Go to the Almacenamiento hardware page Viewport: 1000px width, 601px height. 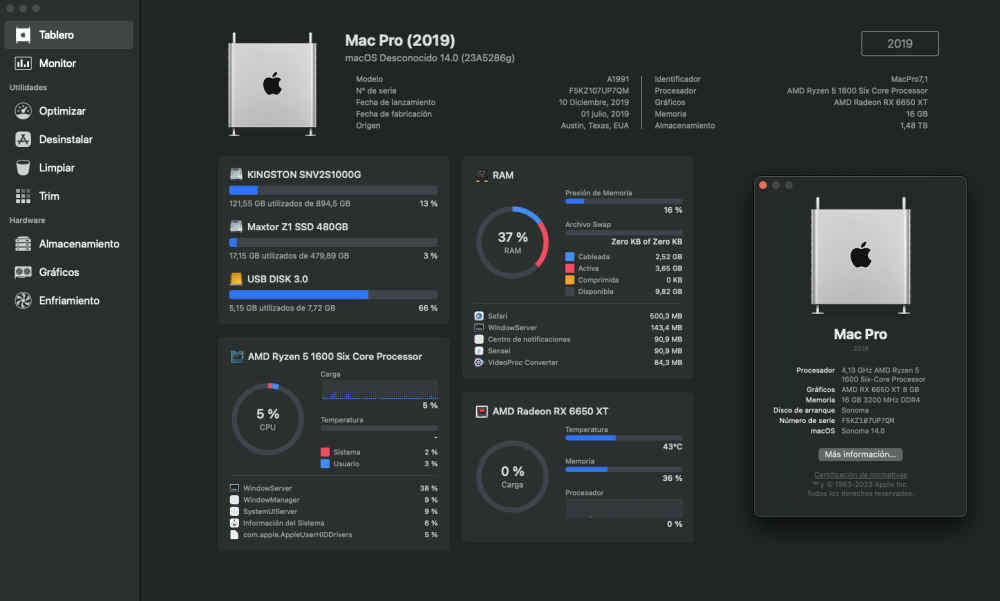69,244
